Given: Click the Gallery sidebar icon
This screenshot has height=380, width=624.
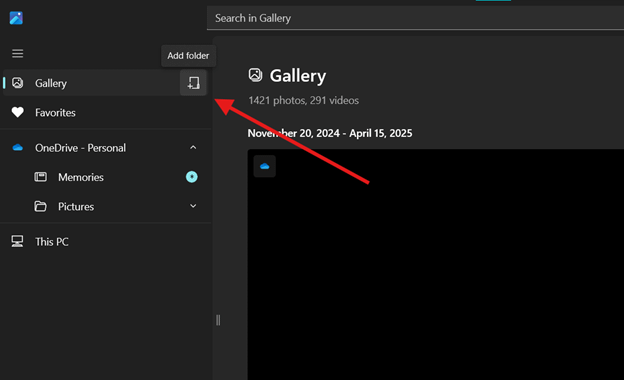Looking at the screenshot, I should [x=18, y=83].
